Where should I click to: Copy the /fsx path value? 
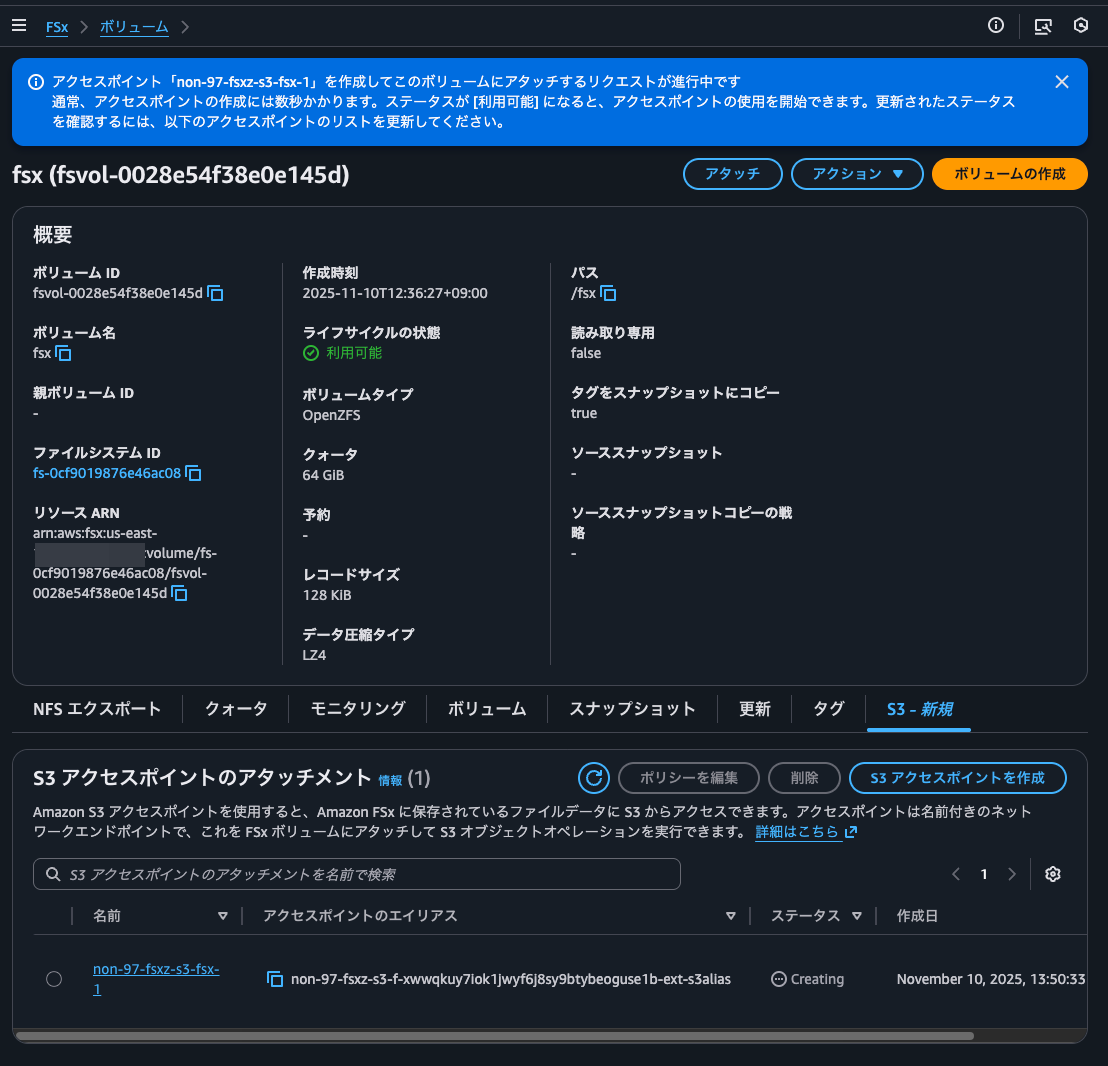(x=611, y=293)
